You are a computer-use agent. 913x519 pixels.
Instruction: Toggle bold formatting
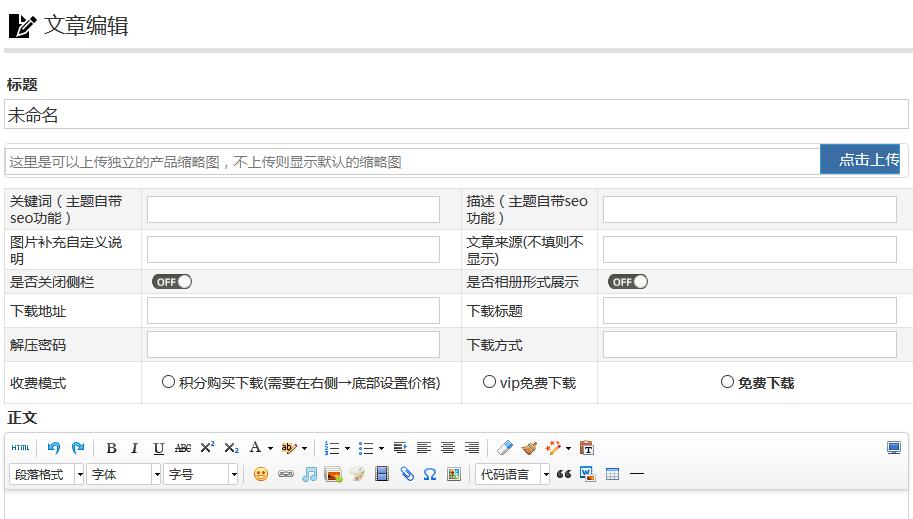tap(111, 448)
